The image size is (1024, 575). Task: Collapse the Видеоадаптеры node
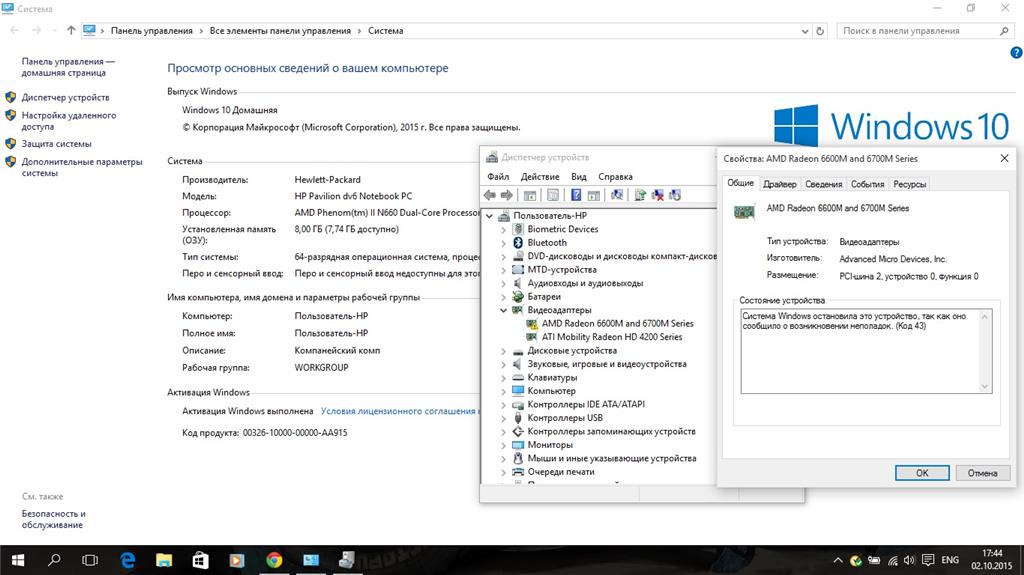pyautogui.click(x=503, y=310)
